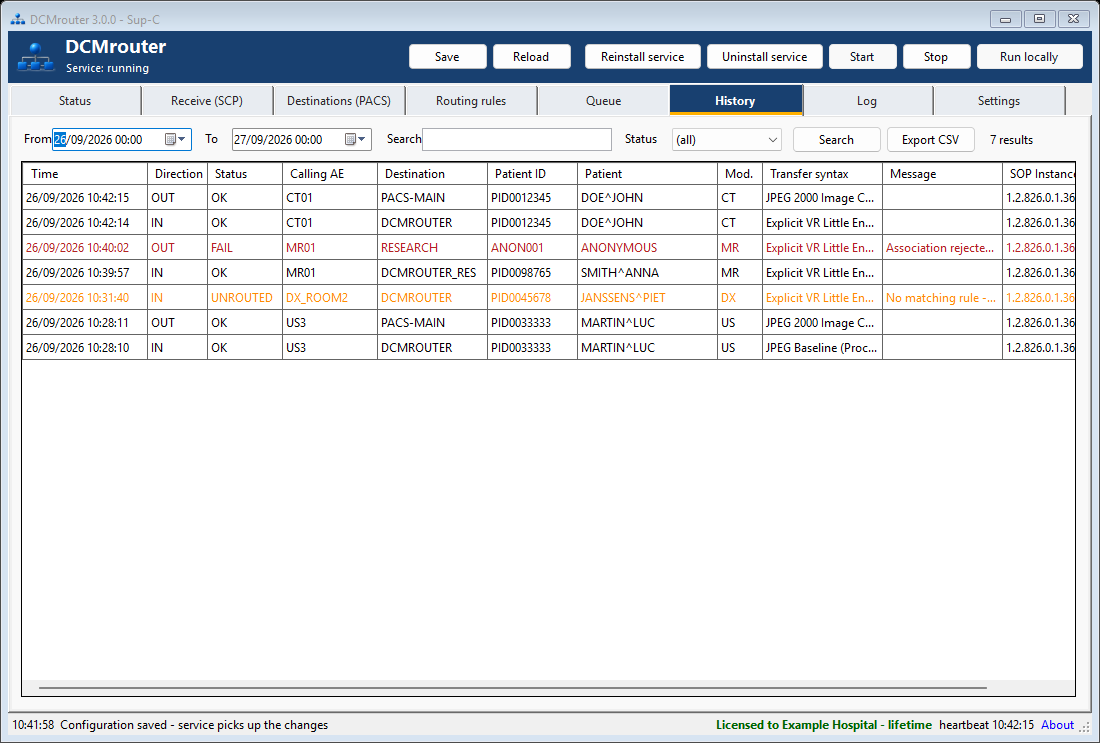Click the No matching rule message cell
The image size is (1100, 743).
[942, 297]
